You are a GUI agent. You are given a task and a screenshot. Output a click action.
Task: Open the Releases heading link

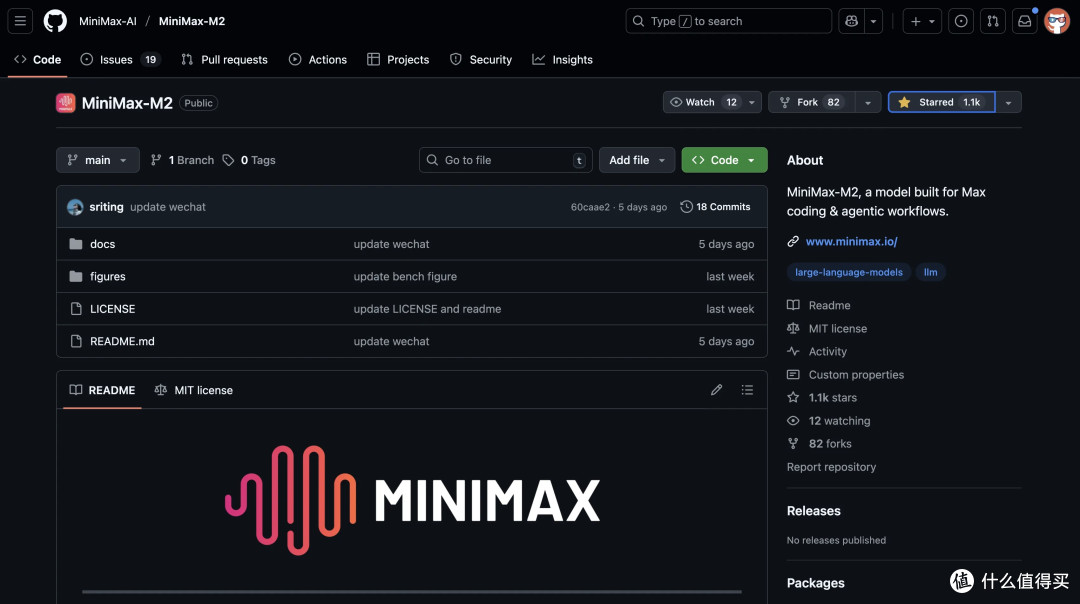pyautogui.click(x=813, y=511)
